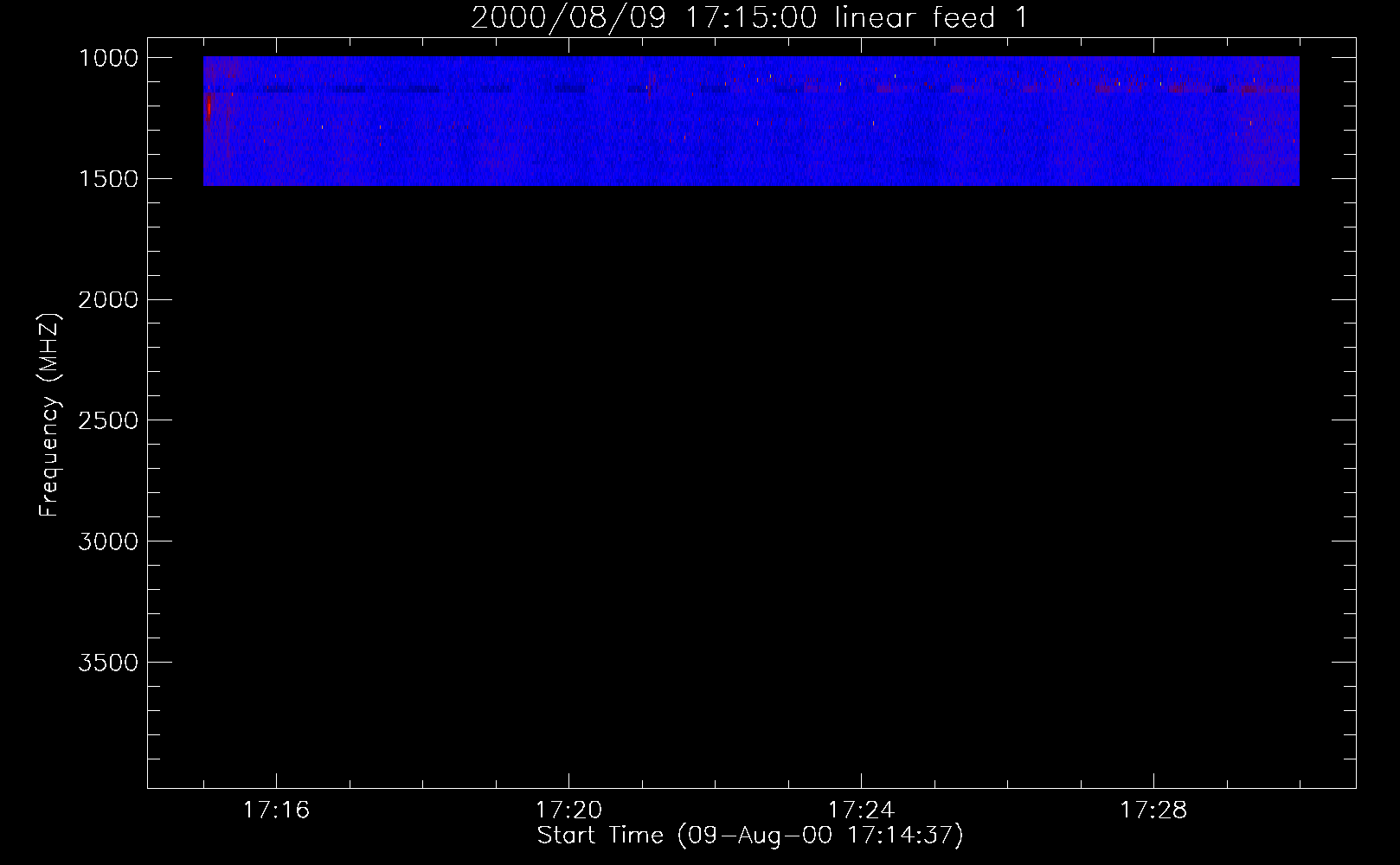Screen dimensions: 1400x865
Task: Select the 2000 frequency tick label
Action: coord(108,300)
